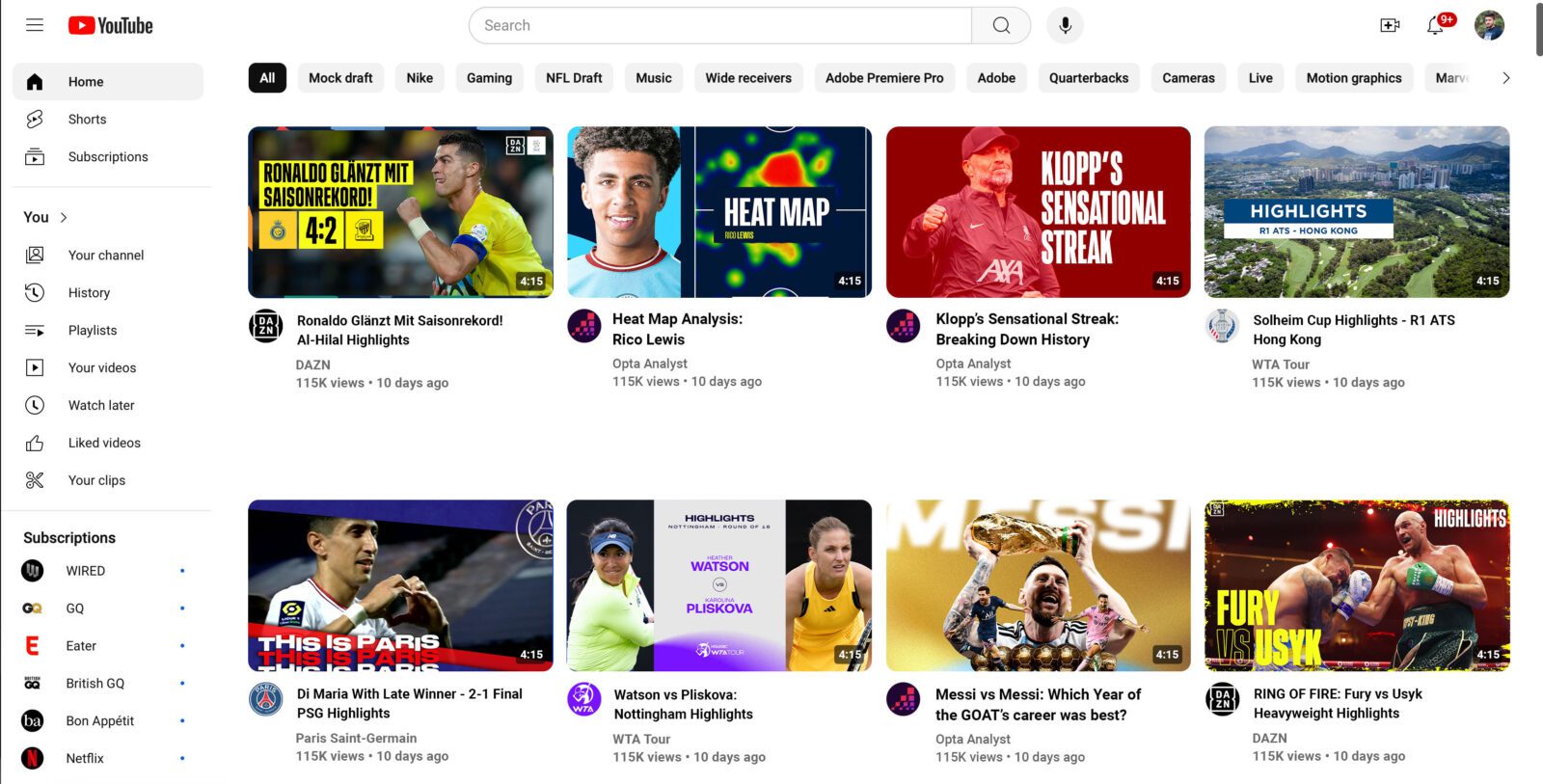The height and width of the screenshot is (784, 1543).
Task: Open the Subscriptions section heading
Action: pyautogui.click(x=69, y=538)
